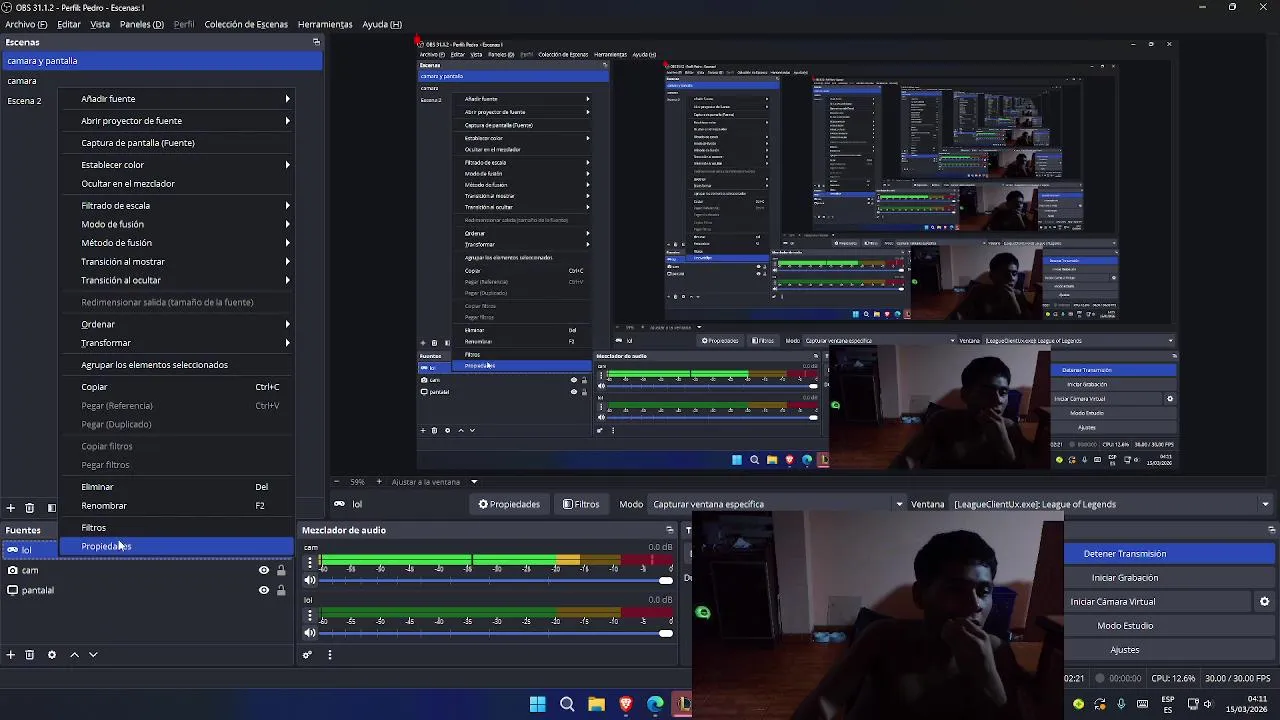Hide the pantalal source with its eye icon
1280x720 pixels.
click(x=264, y=590)
